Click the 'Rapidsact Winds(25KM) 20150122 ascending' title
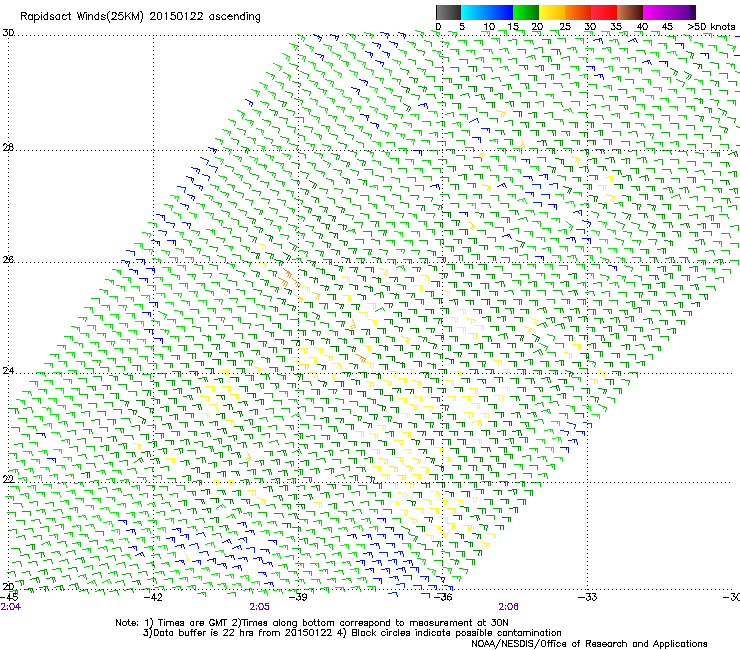Viewport: 740px width, 650px height. 140,17
